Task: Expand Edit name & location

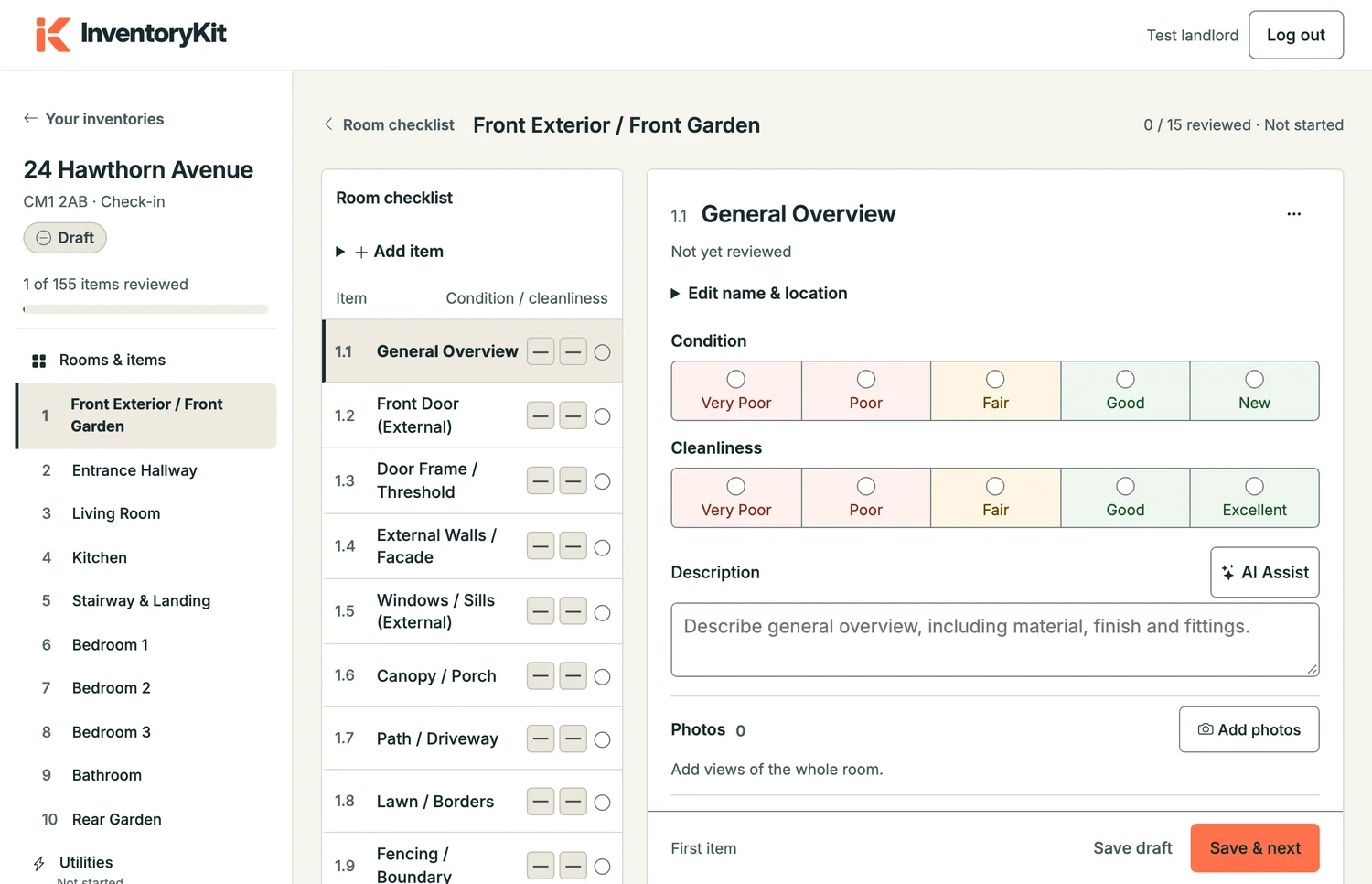Action: (x=759, y=294)
